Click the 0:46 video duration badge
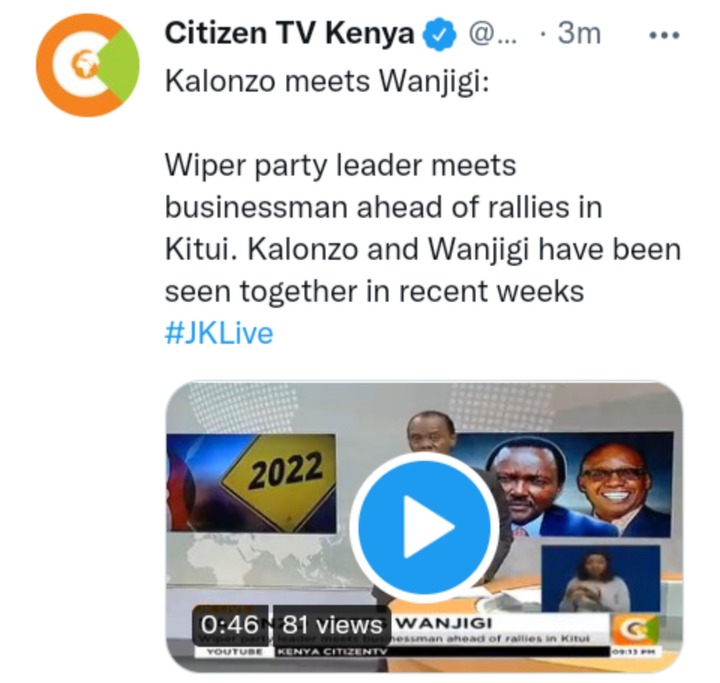 (230, 624)
